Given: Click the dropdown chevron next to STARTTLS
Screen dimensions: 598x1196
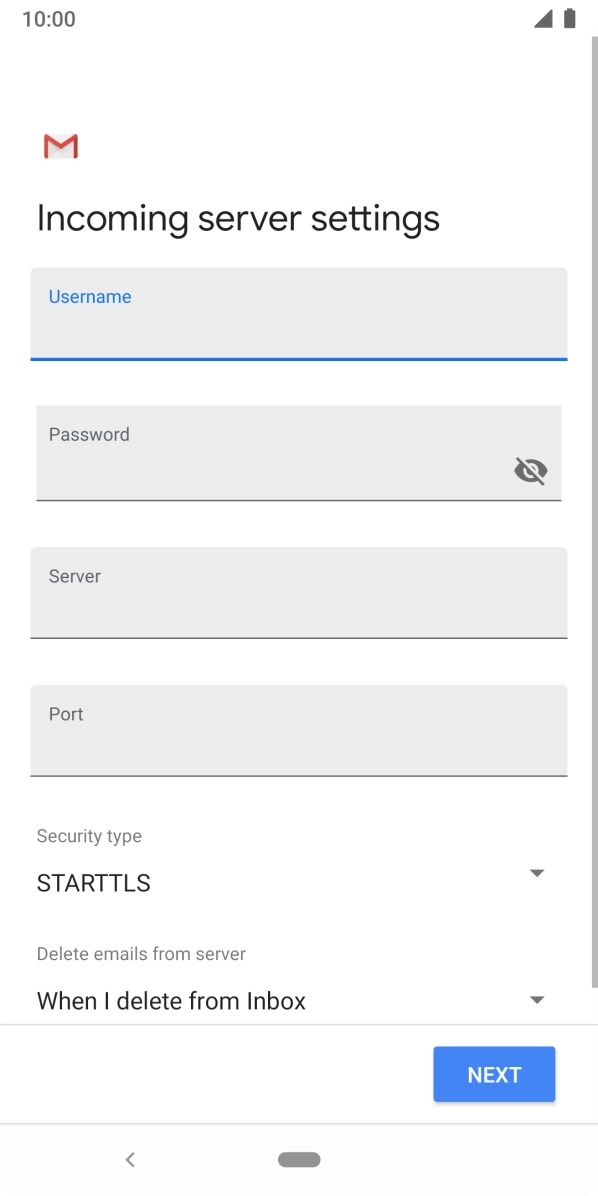Looking at the screenshot, I should pyautogui.click(x=537, y=873).
